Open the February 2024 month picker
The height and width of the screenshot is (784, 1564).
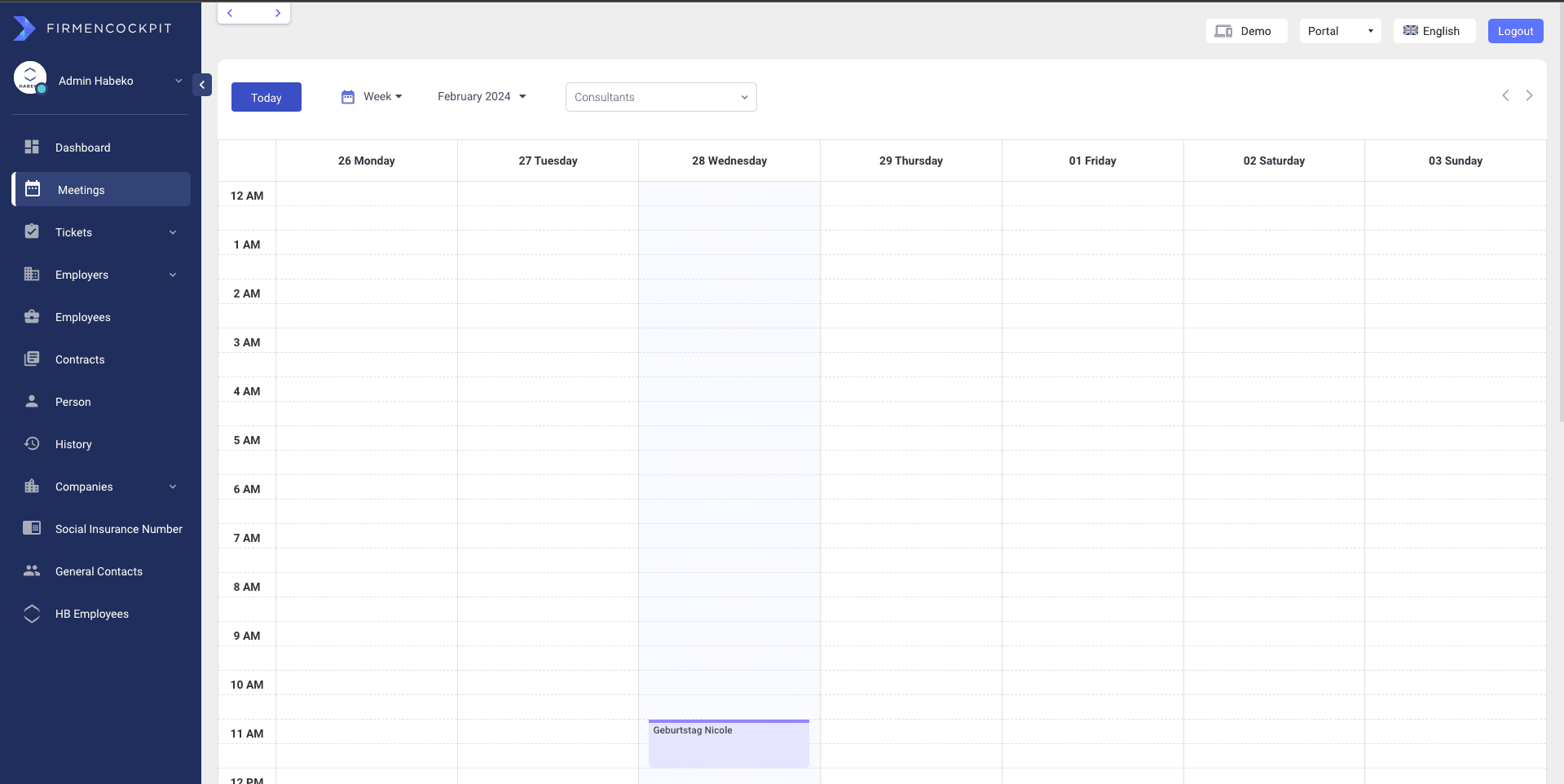coord(482,96)
